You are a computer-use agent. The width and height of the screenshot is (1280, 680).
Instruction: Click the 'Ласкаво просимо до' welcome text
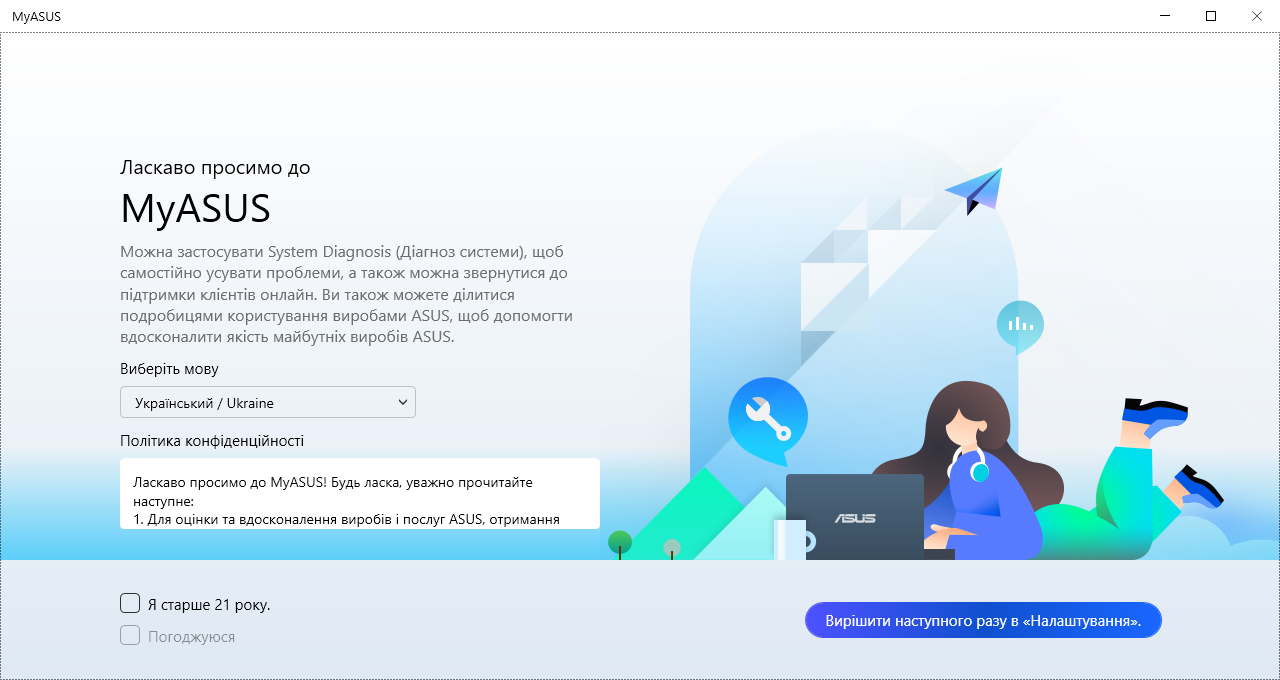215,167
